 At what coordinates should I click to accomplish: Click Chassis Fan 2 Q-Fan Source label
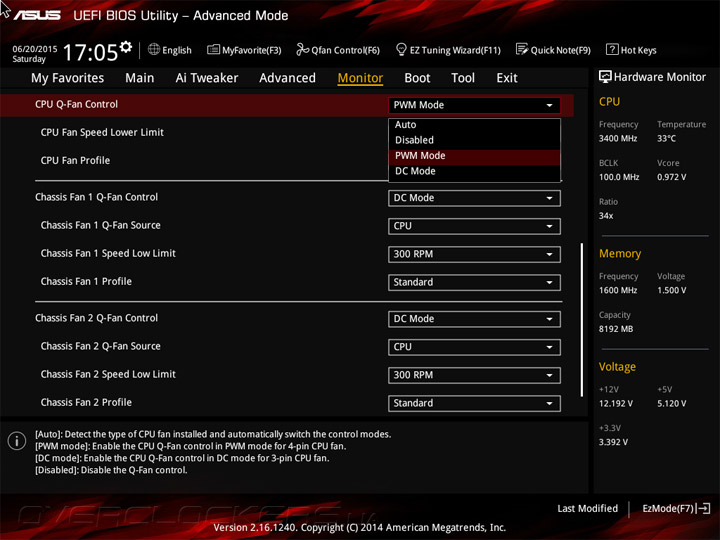click(x=101, y=346)
